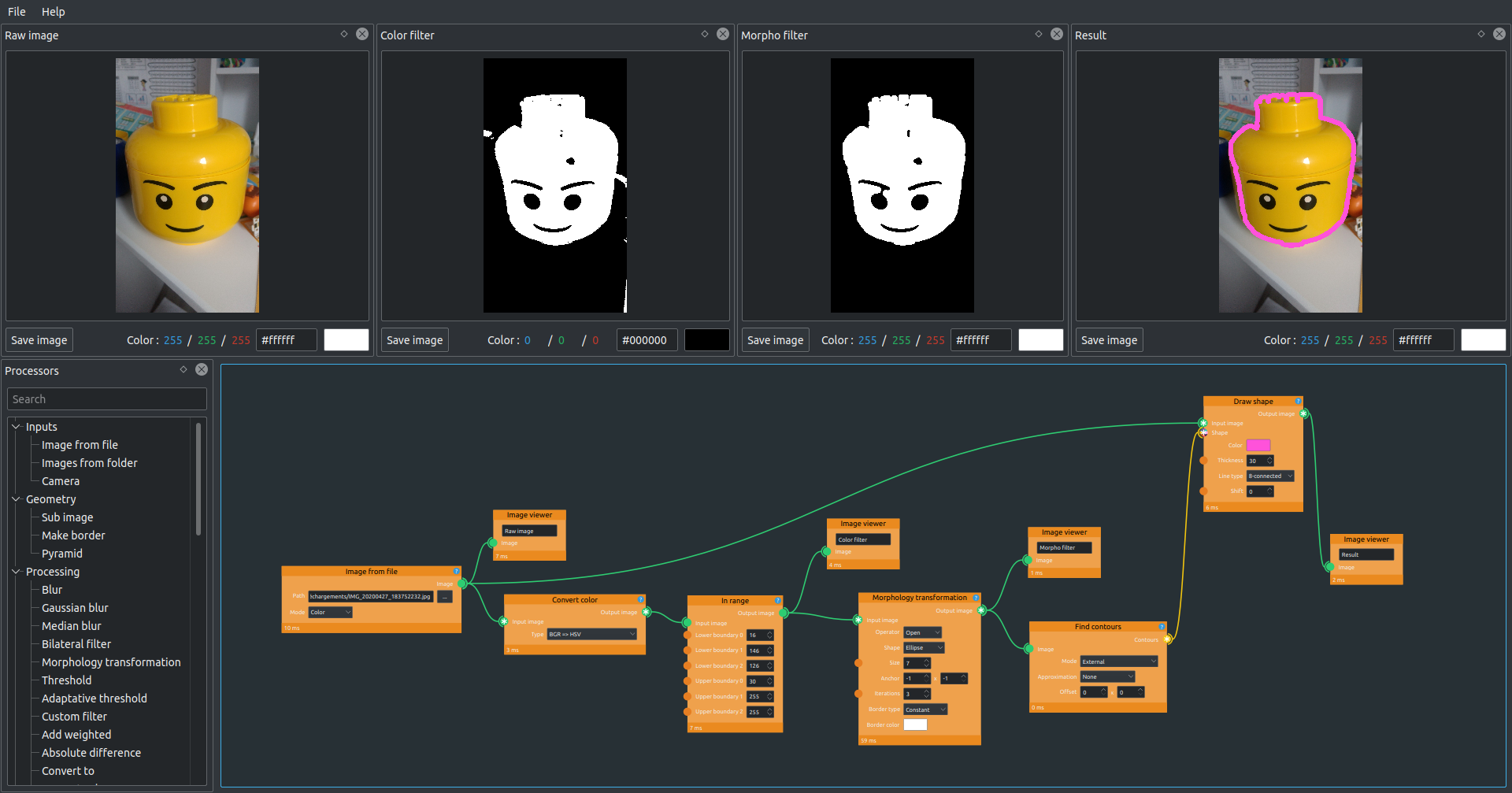Open help for Image from file node
The width and height of the screenshot is (1512, 793).
(456, 572)
